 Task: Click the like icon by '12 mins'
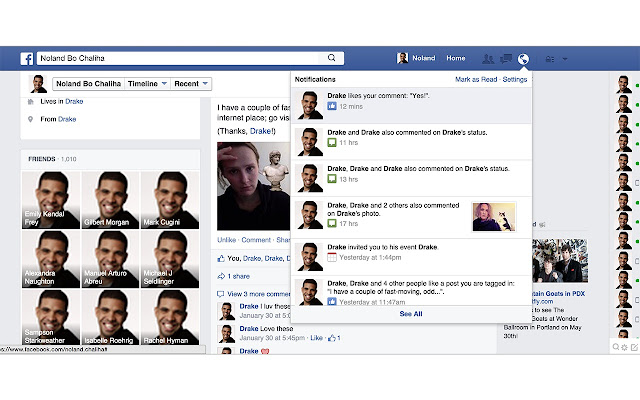click(332, 106)
